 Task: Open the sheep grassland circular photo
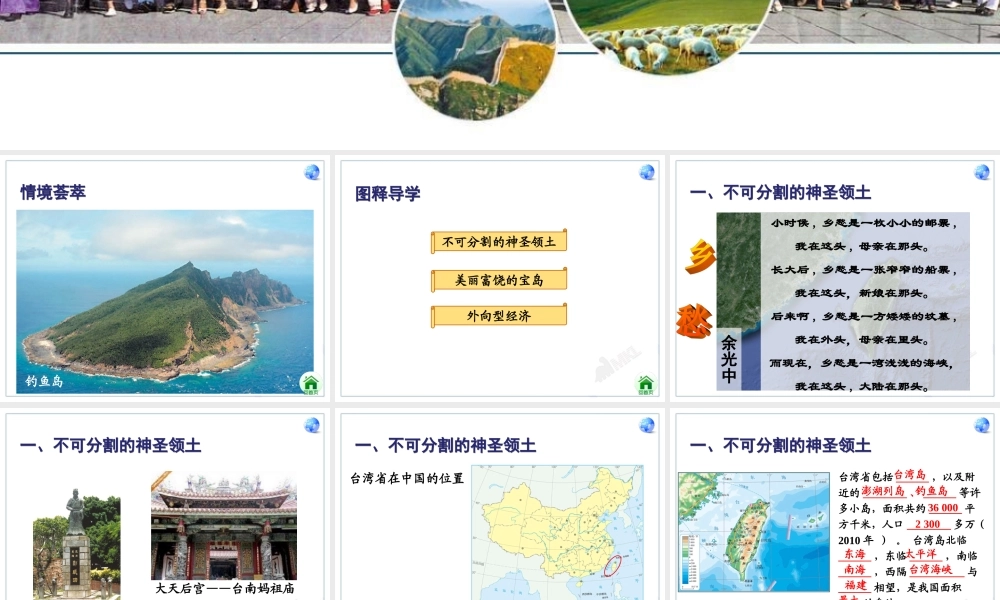[668, 35]
